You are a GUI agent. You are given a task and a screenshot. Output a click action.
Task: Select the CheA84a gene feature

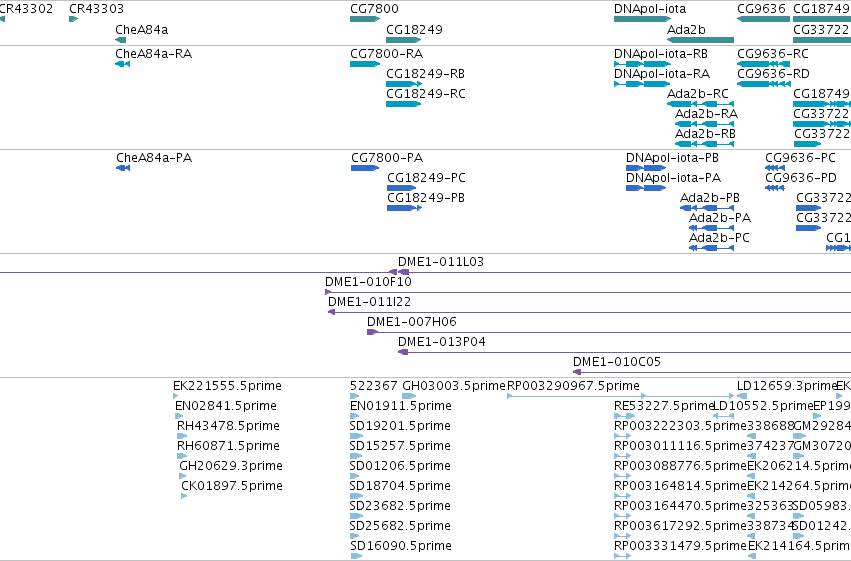coord(120,40)
